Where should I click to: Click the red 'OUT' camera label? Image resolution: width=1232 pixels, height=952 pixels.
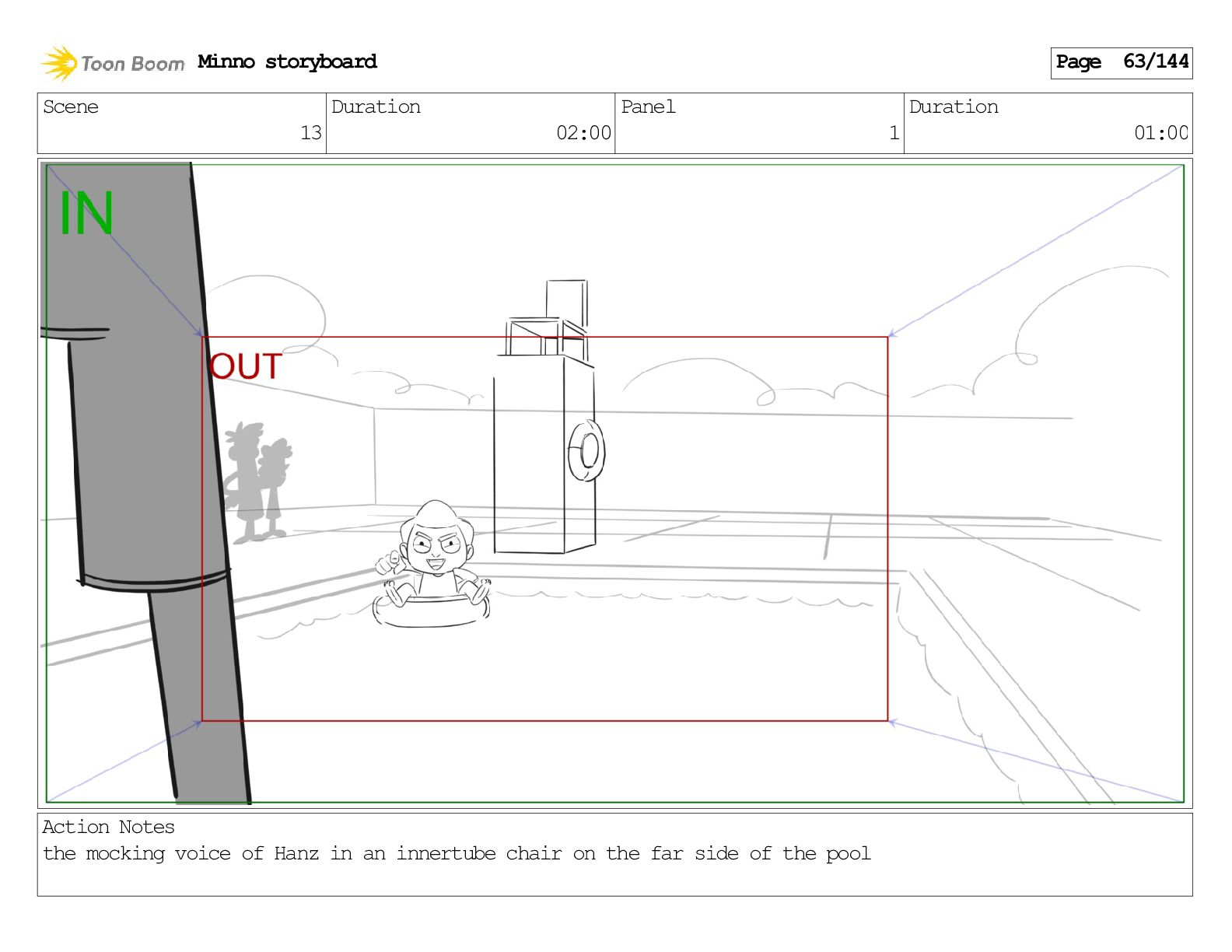(245, 366)
